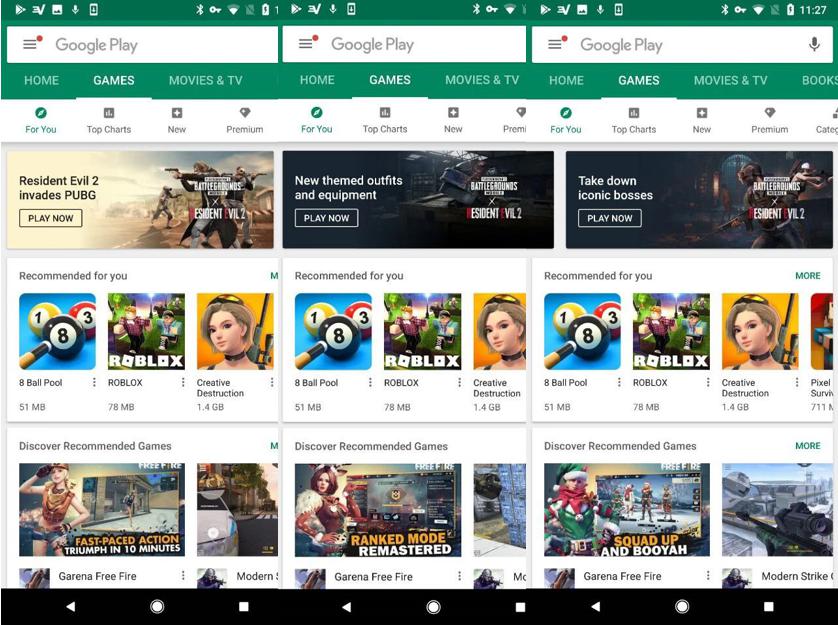This screenshot has height=625, width=838.
Task: Open Creative Destruction options menu, right screen
Action: click(796, 382)
